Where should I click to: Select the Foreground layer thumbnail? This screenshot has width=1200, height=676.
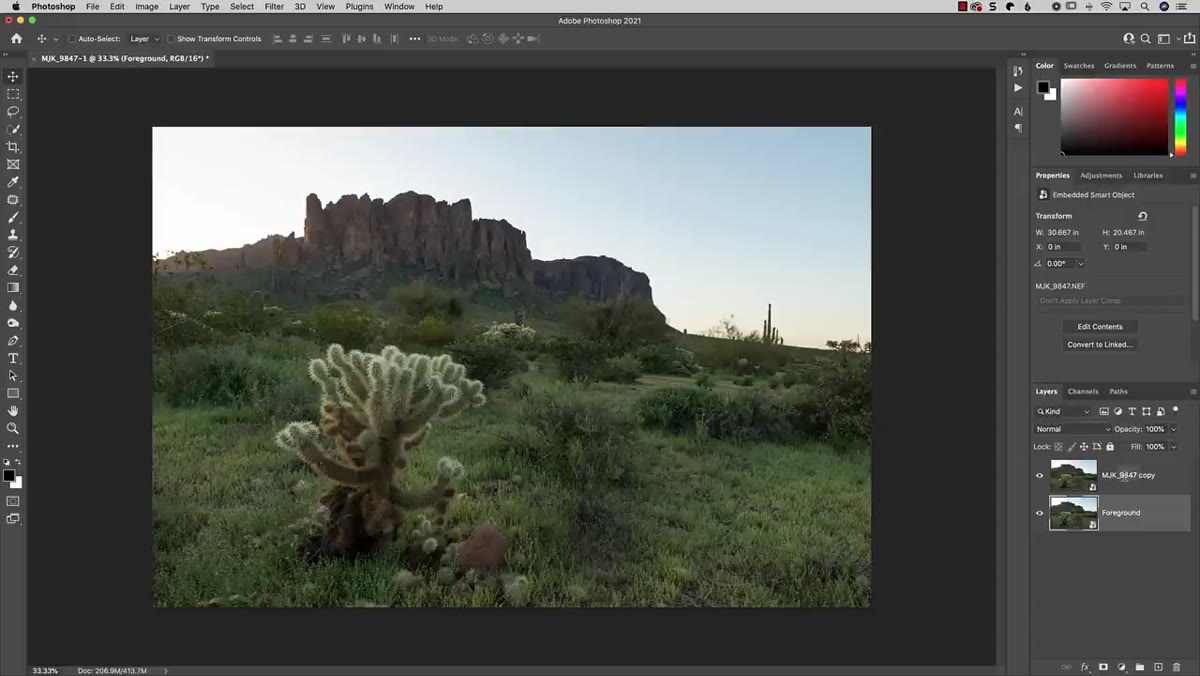click(x=1073, y=513)
